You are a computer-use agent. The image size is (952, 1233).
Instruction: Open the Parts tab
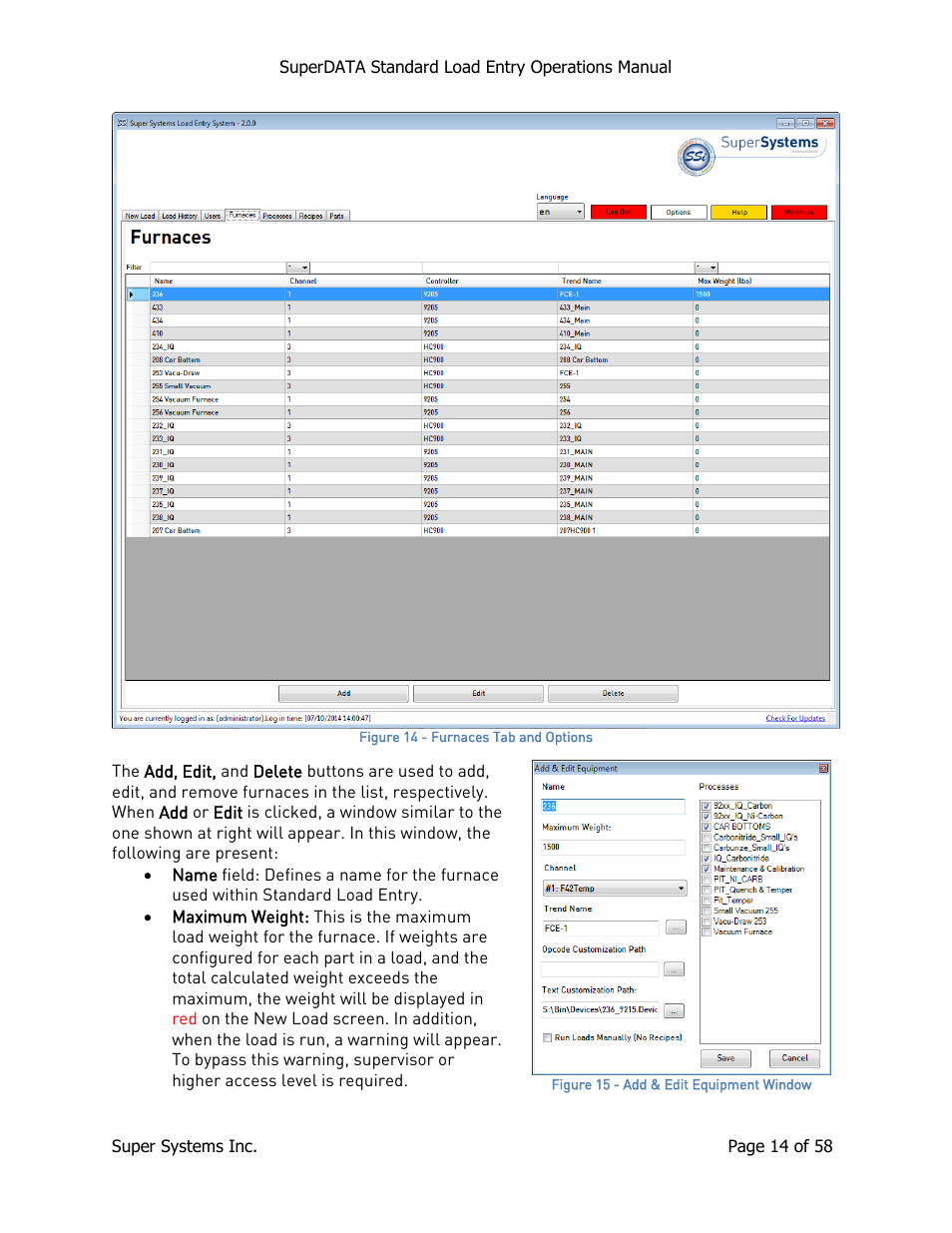[x=337, y=216]
